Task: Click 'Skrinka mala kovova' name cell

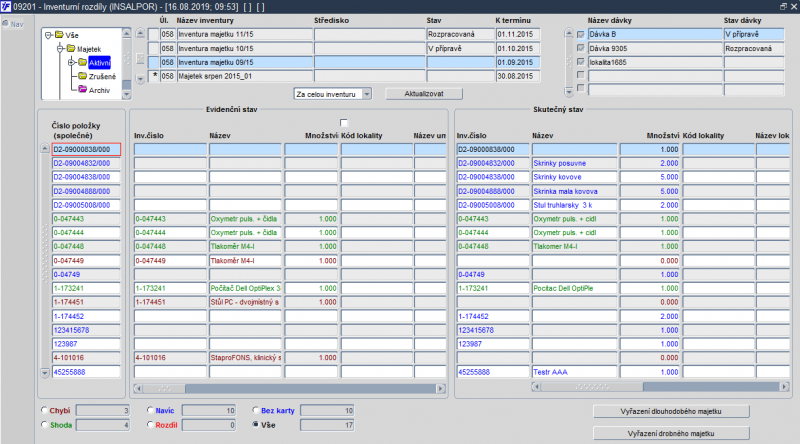Action: point(574,191)
